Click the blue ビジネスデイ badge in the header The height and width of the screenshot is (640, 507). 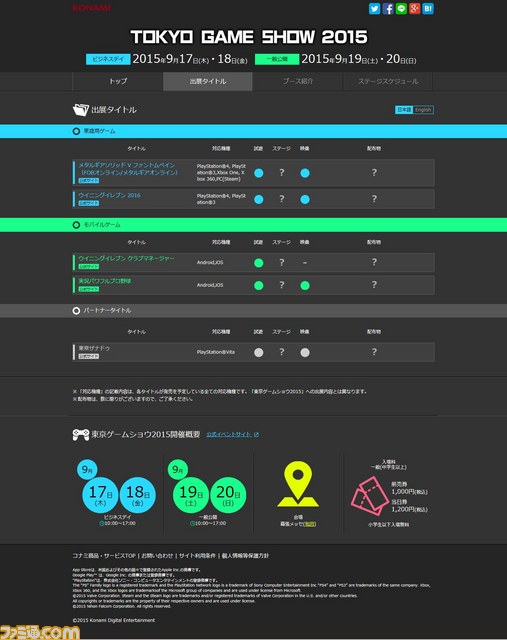click(x=108, y=59)
